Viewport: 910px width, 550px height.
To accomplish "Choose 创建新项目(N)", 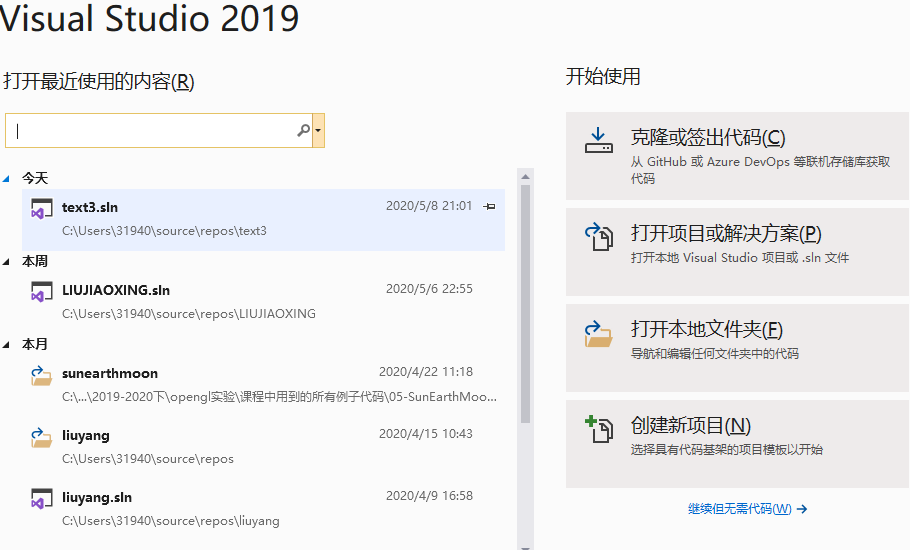I will click(x=737, y=444).
